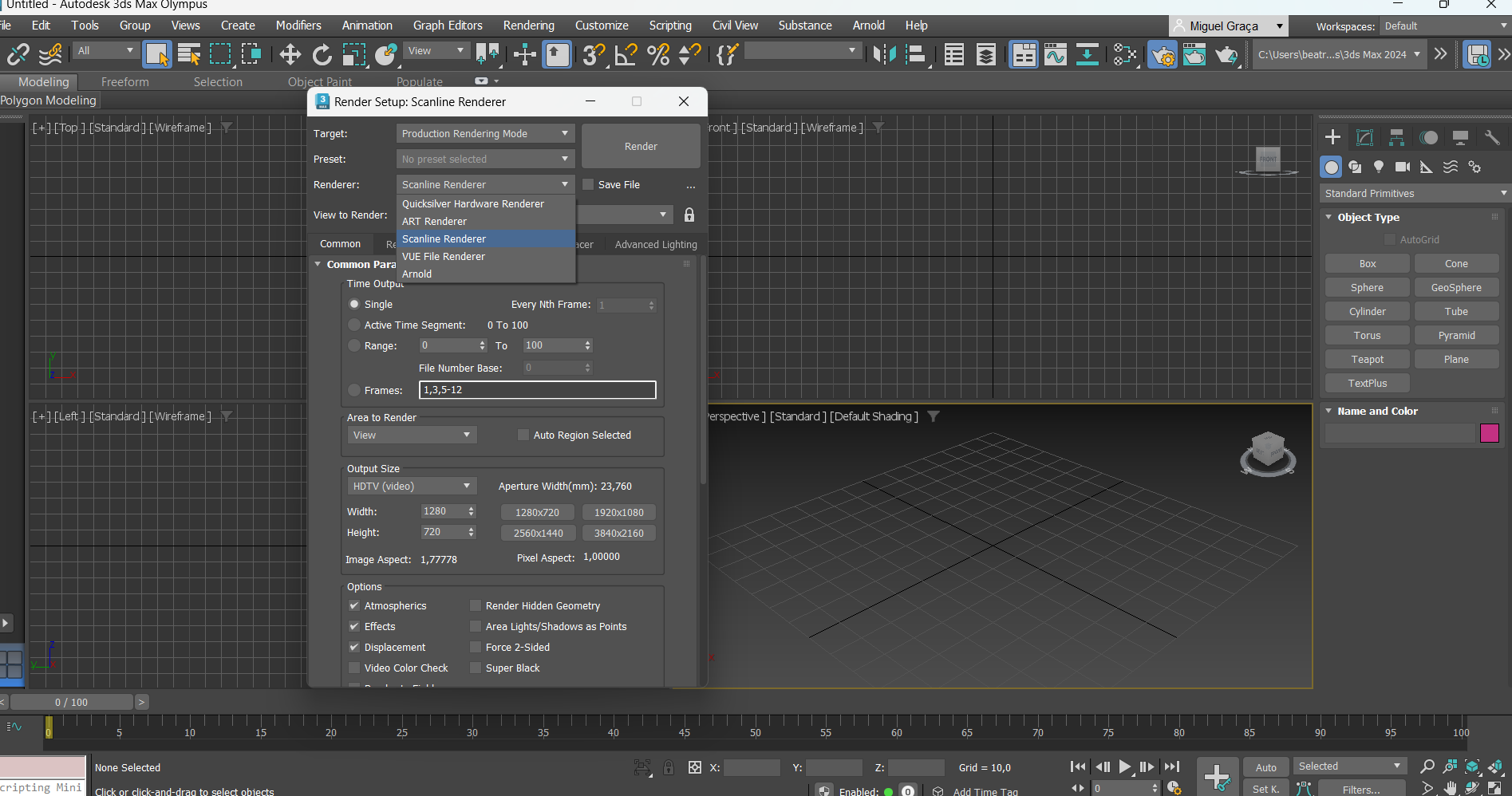This screenshot has height=796, width=1512.
Task: Open the Area to Render View dropdown
Action: 412,435
